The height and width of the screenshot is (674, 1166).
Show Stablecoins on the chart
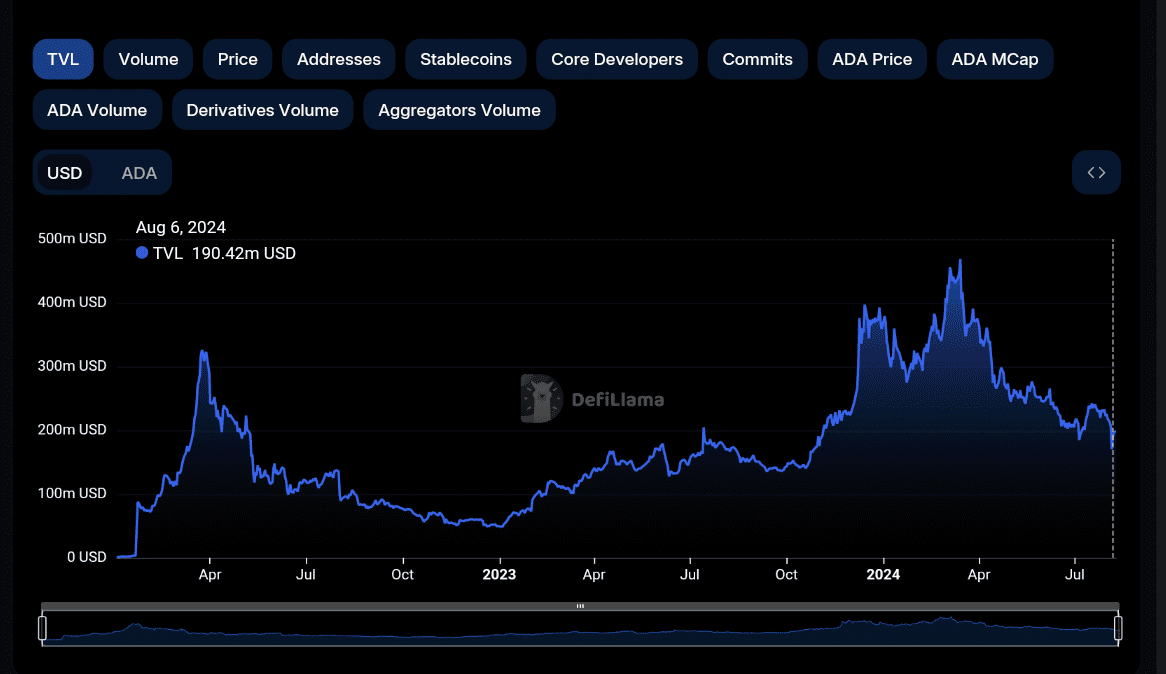[x=466, y=59]
